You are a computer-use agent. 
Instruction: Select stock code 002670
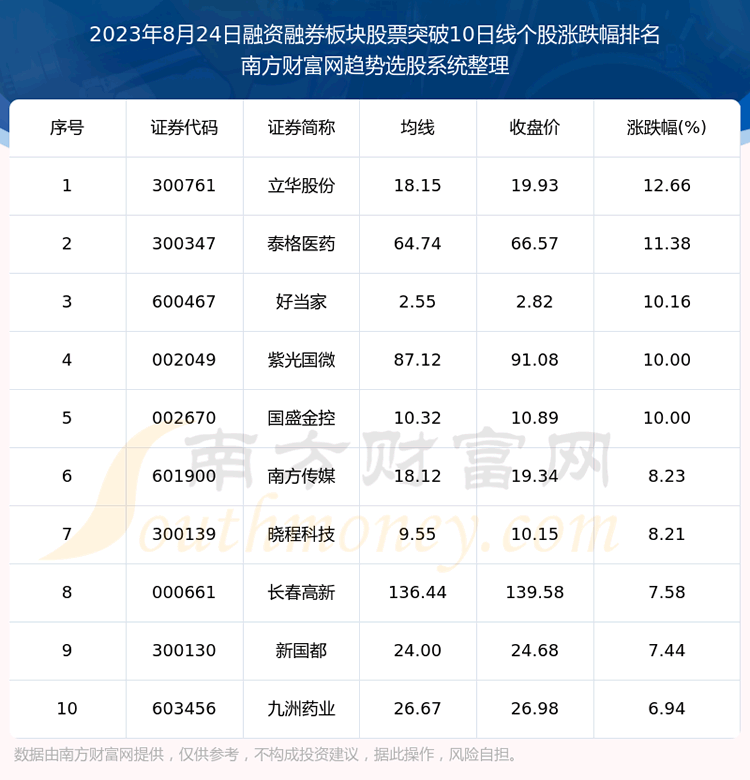[x=184, y=418]
